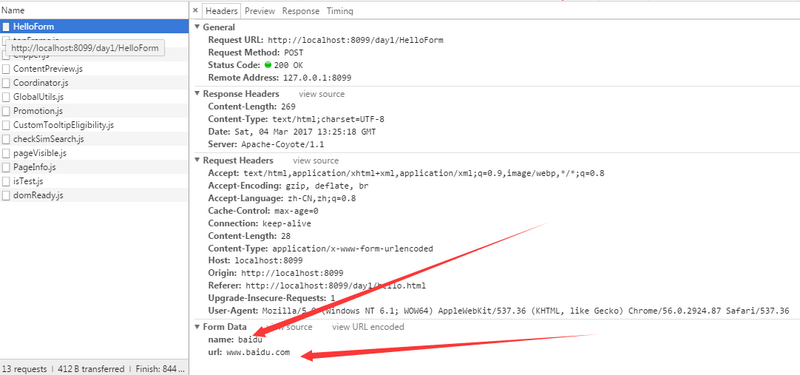Click the Cache-Control max-age=0 value
Screen dimensions: 800x375
point(296,211)
